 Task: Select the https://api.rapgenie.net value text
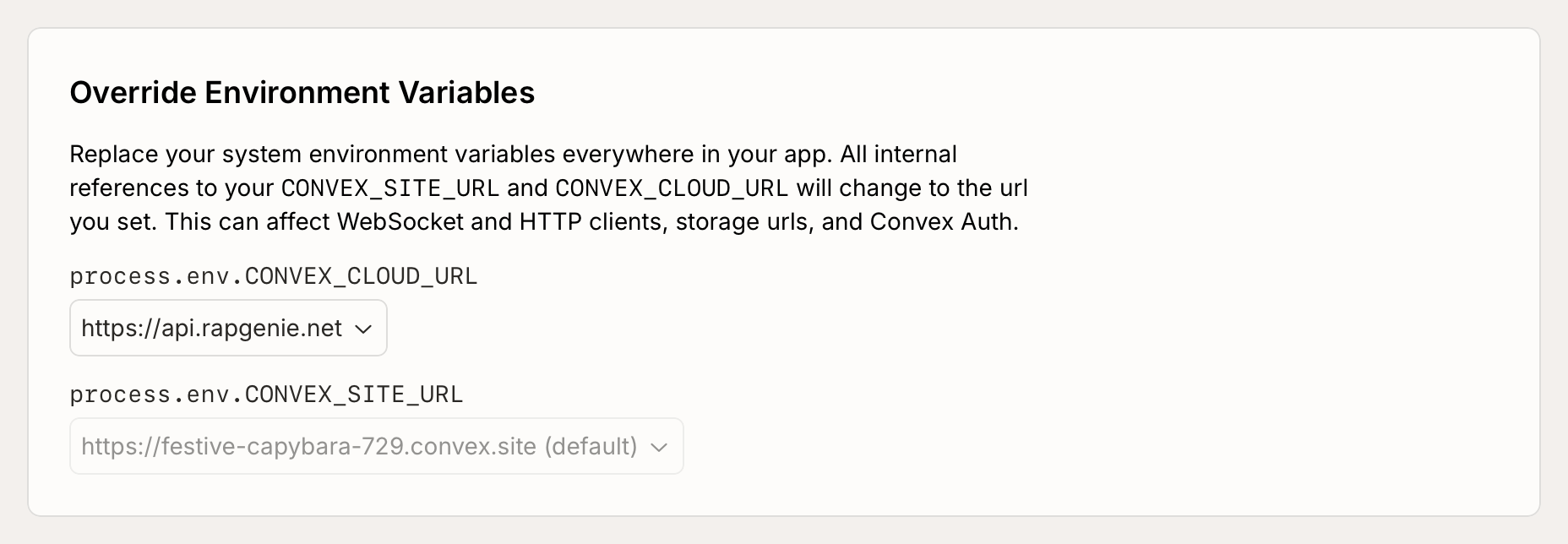211,328
